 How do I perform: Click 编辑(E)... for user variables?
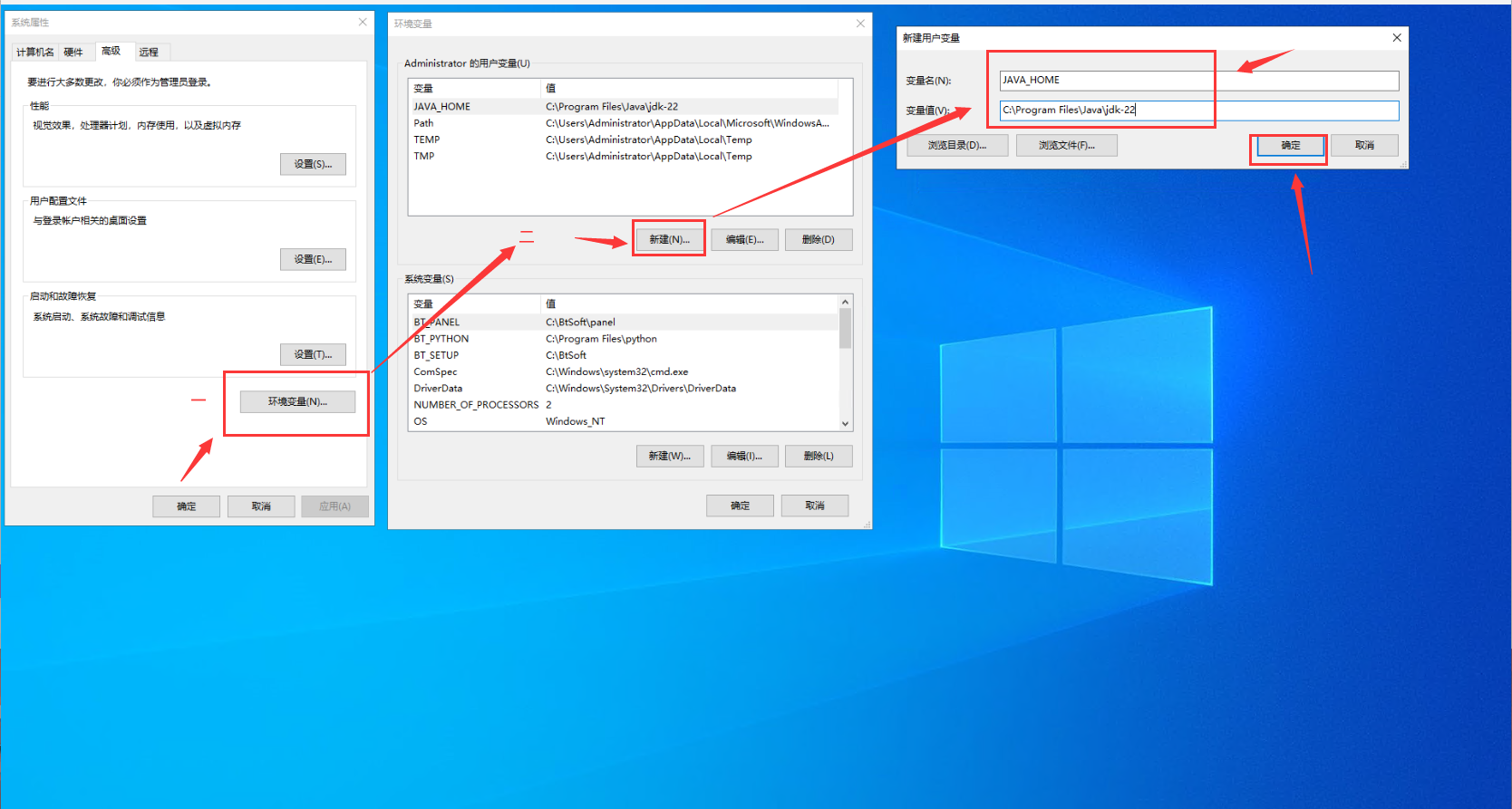[744, 239]
